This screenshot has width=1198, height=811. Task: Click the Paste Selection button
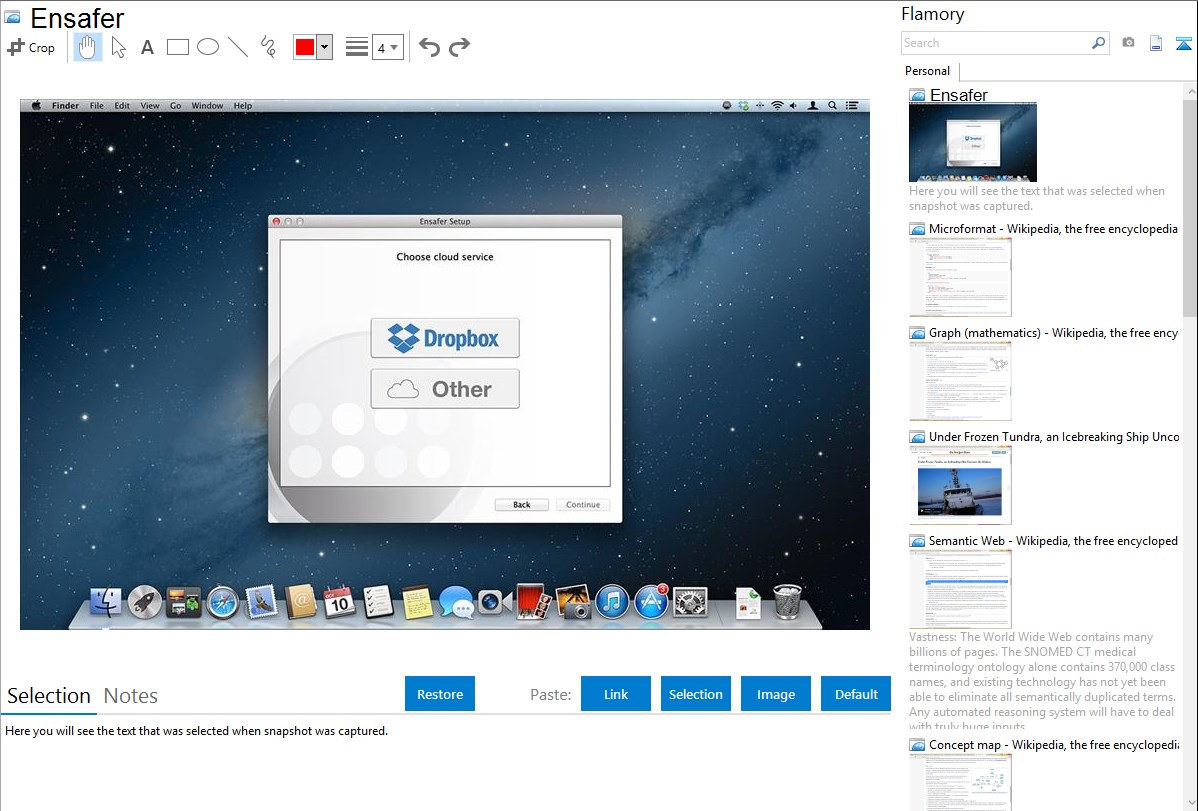point(695,694)
